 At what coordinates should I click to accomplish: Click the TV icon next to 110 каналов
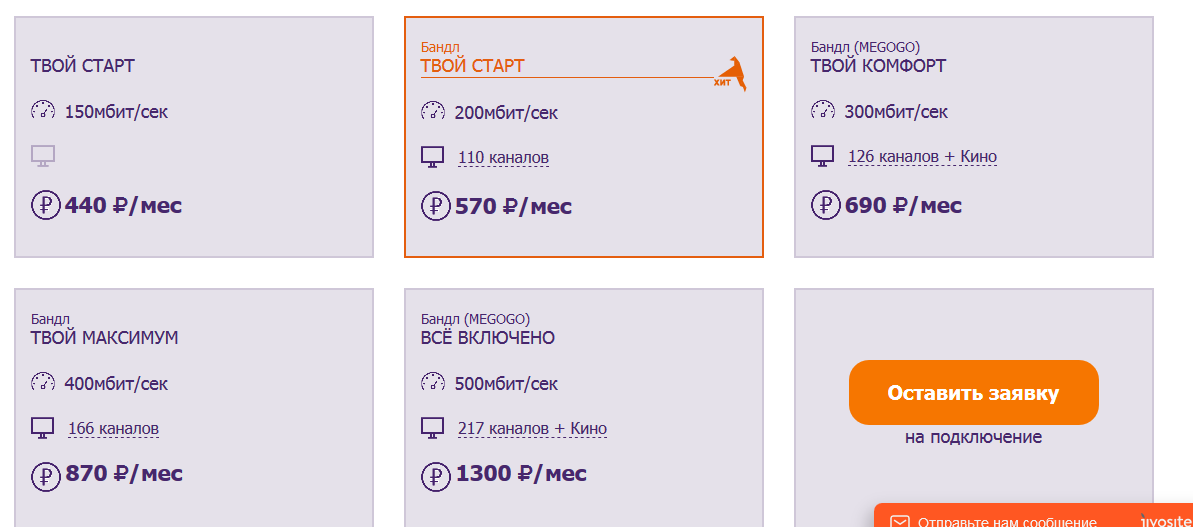432,157
